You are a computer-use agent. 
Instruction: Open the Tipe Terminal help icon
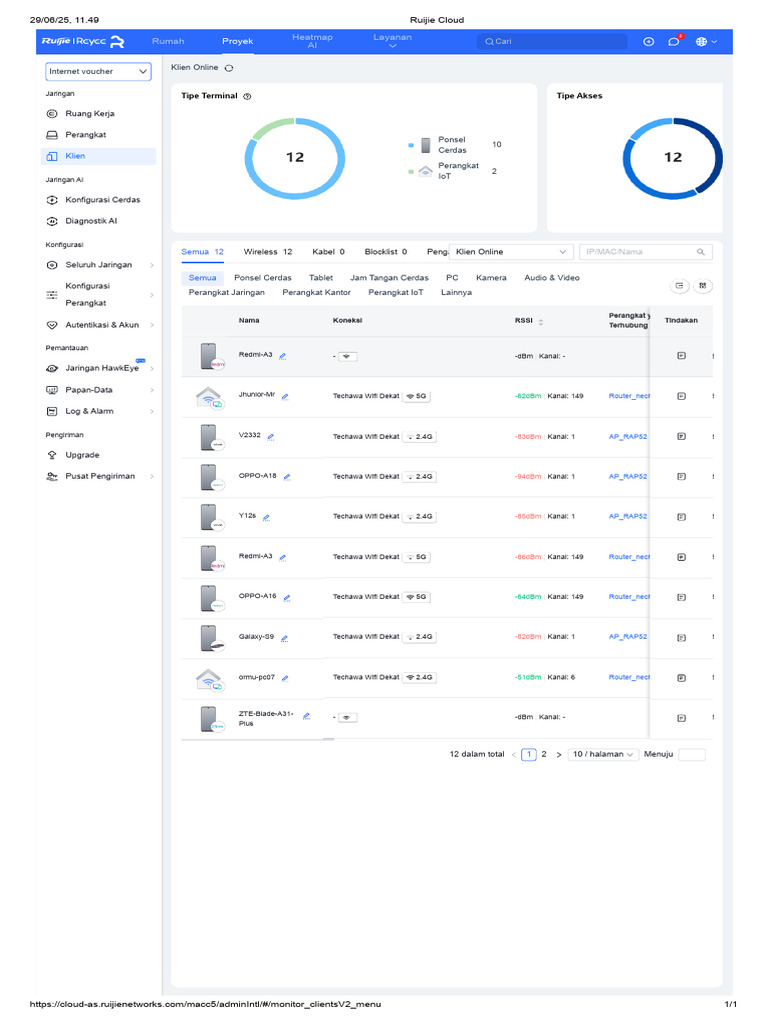tap(247, 96)
